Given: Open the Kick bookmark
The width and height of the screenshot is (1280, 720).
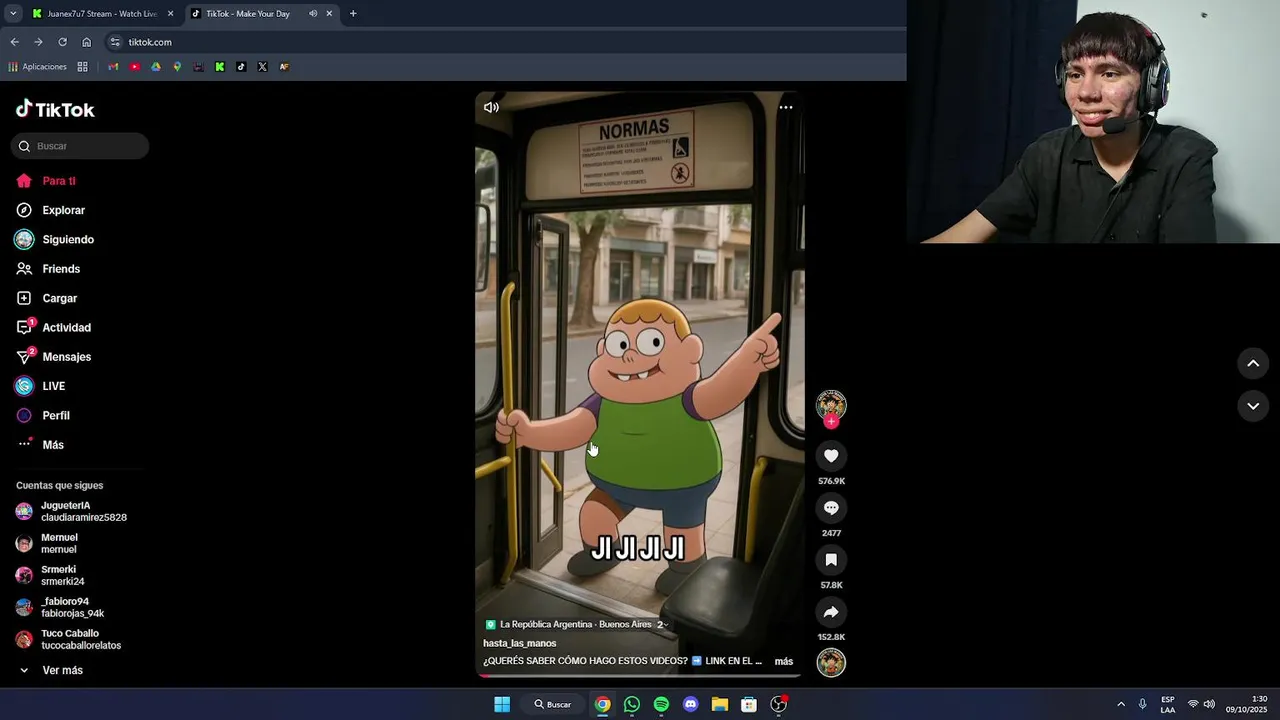Looking at the screenshot, I should (220, 67).
